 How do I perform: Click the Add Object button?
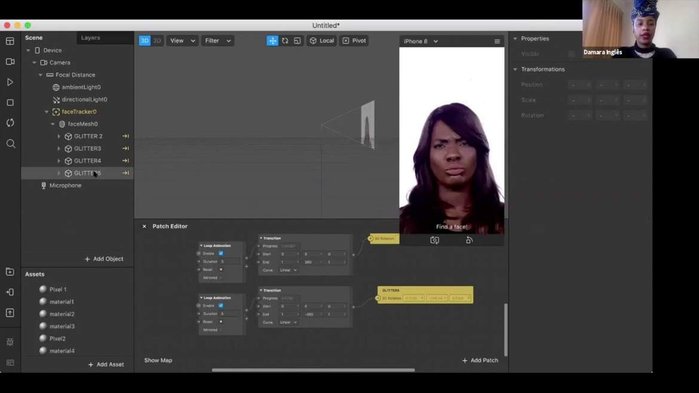click(104, 259)
